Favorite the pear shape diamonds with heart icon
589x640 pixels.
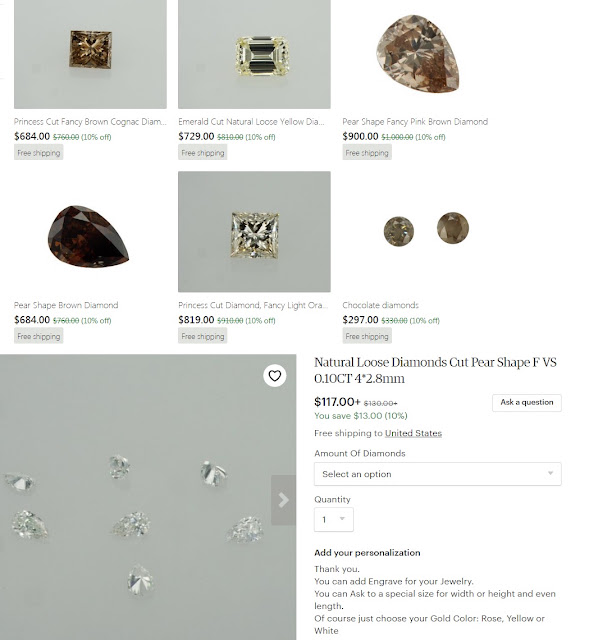[x=275, y=376]
